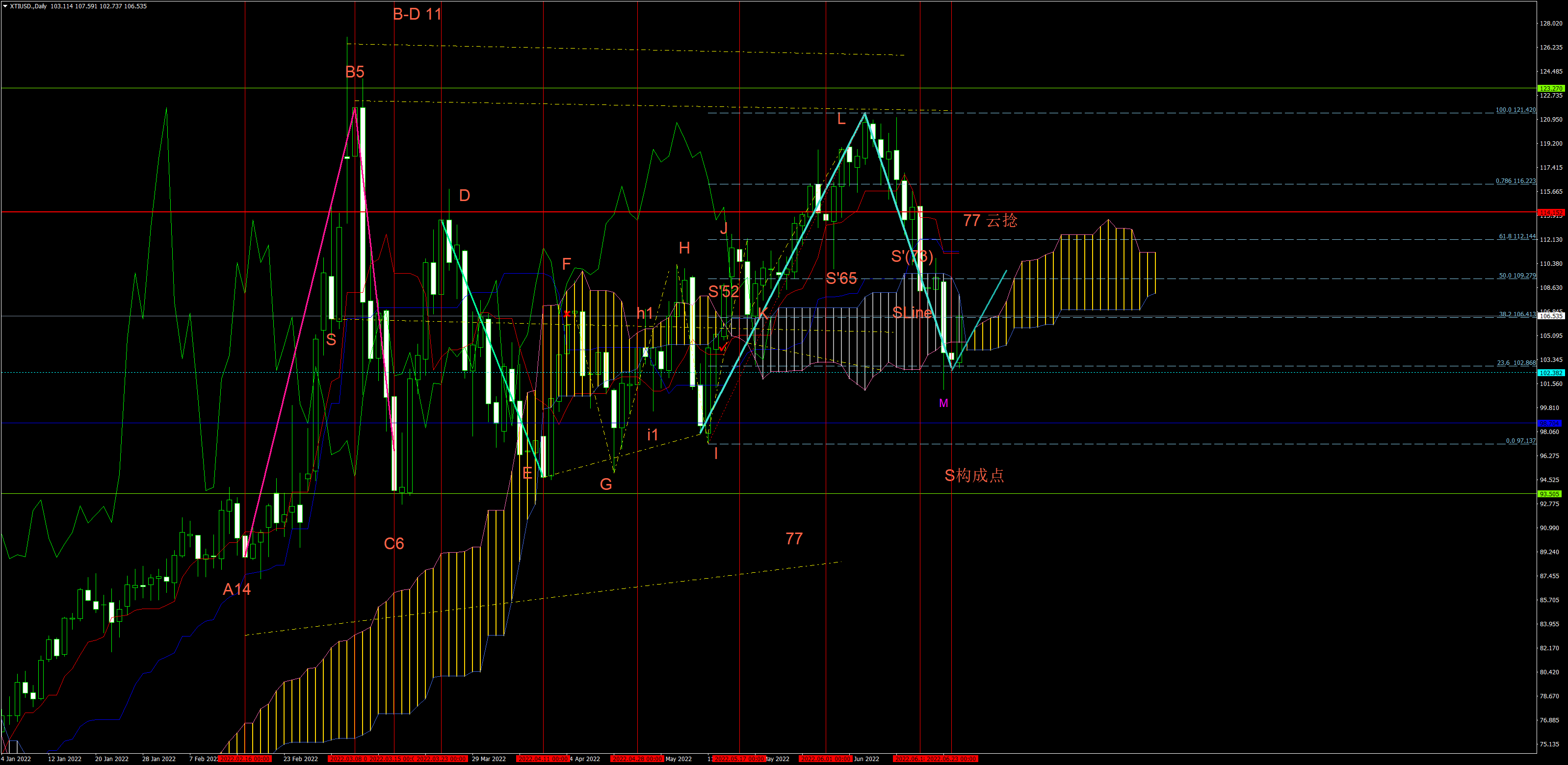Select the standalone 77 label near trendline

[x=794, y=538]
